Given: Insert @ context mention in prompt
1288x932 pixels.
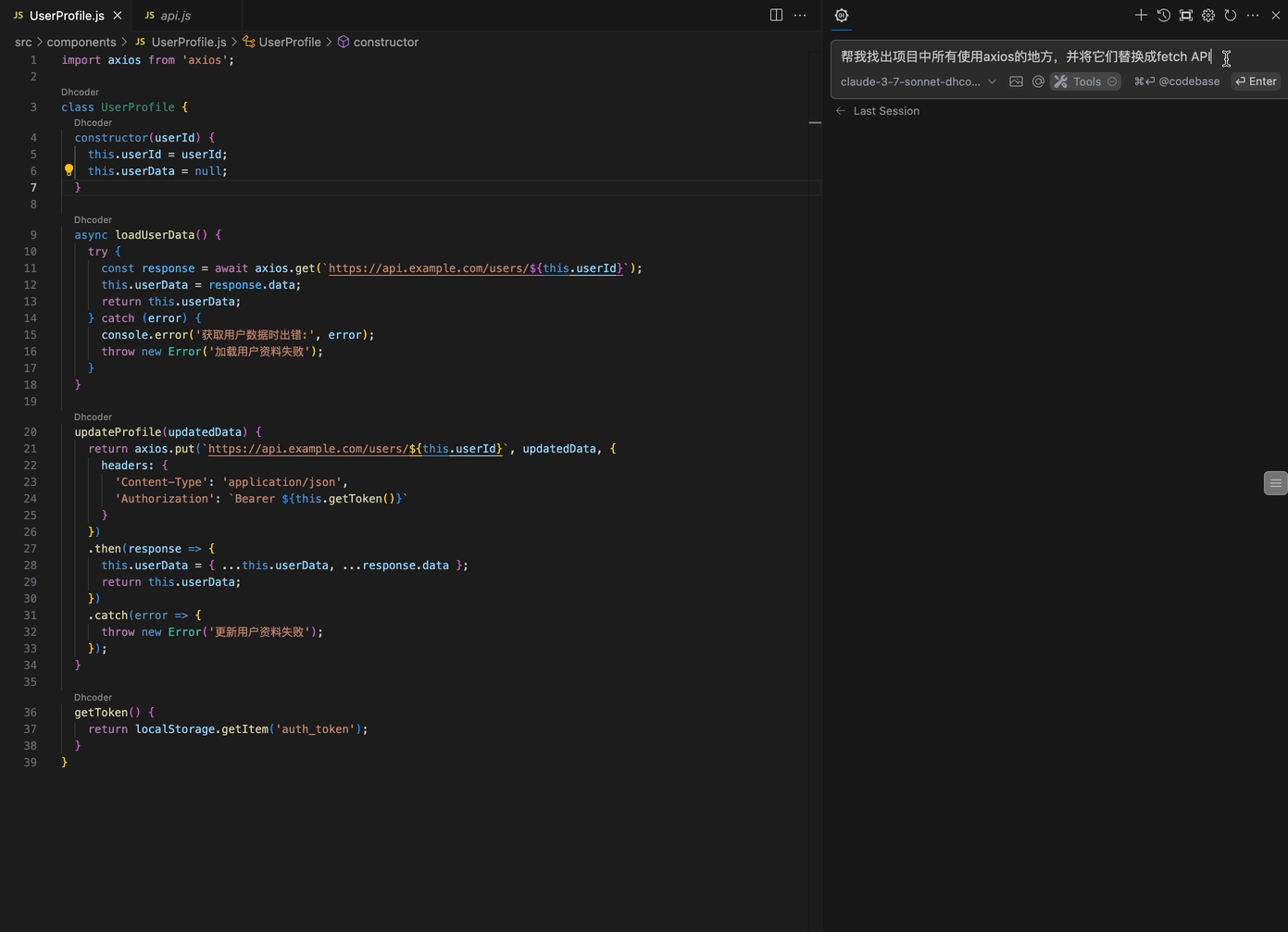Looking at the screenshot, I should coord(1038,81).
